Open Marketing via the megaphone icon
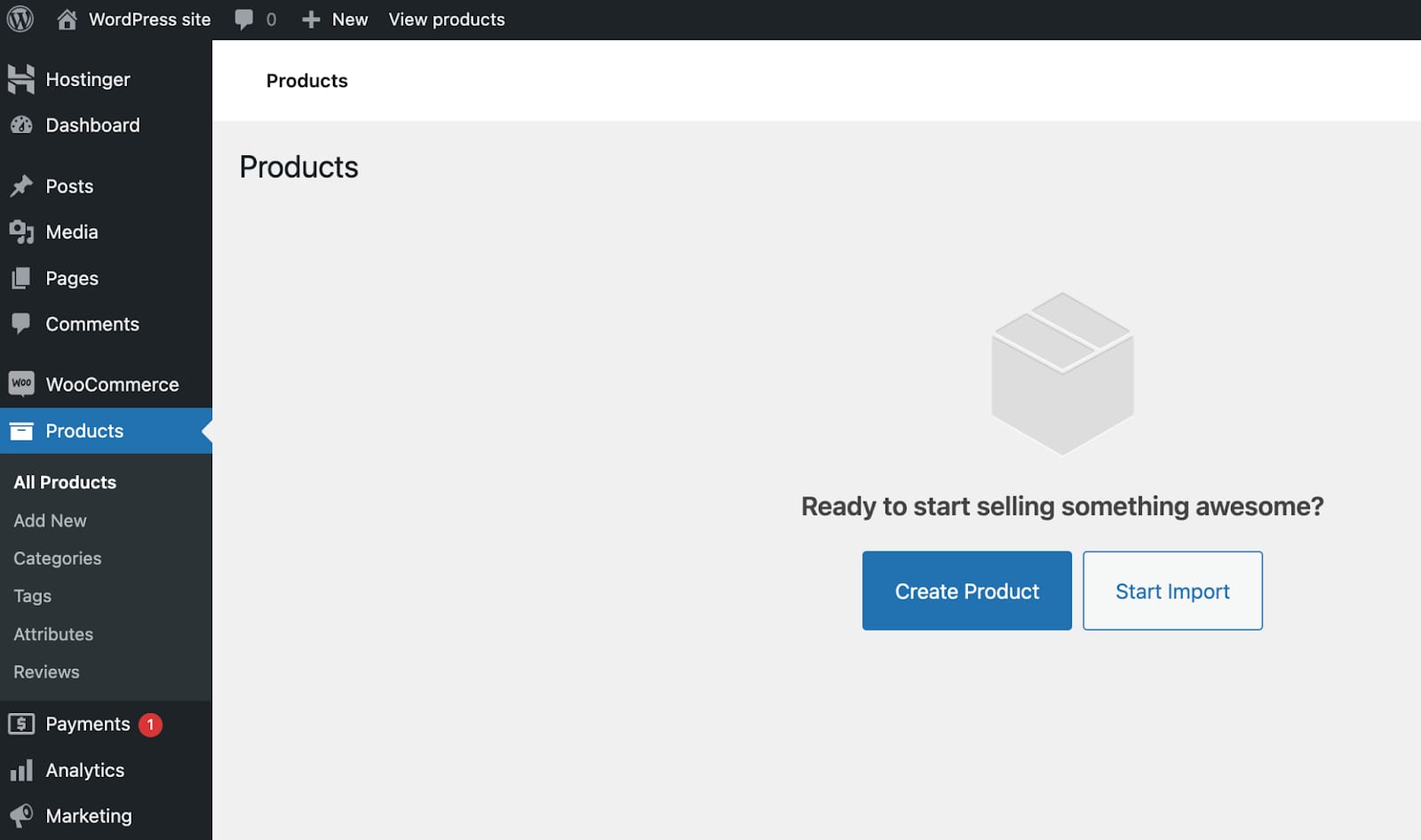 (x=21, y=815)
